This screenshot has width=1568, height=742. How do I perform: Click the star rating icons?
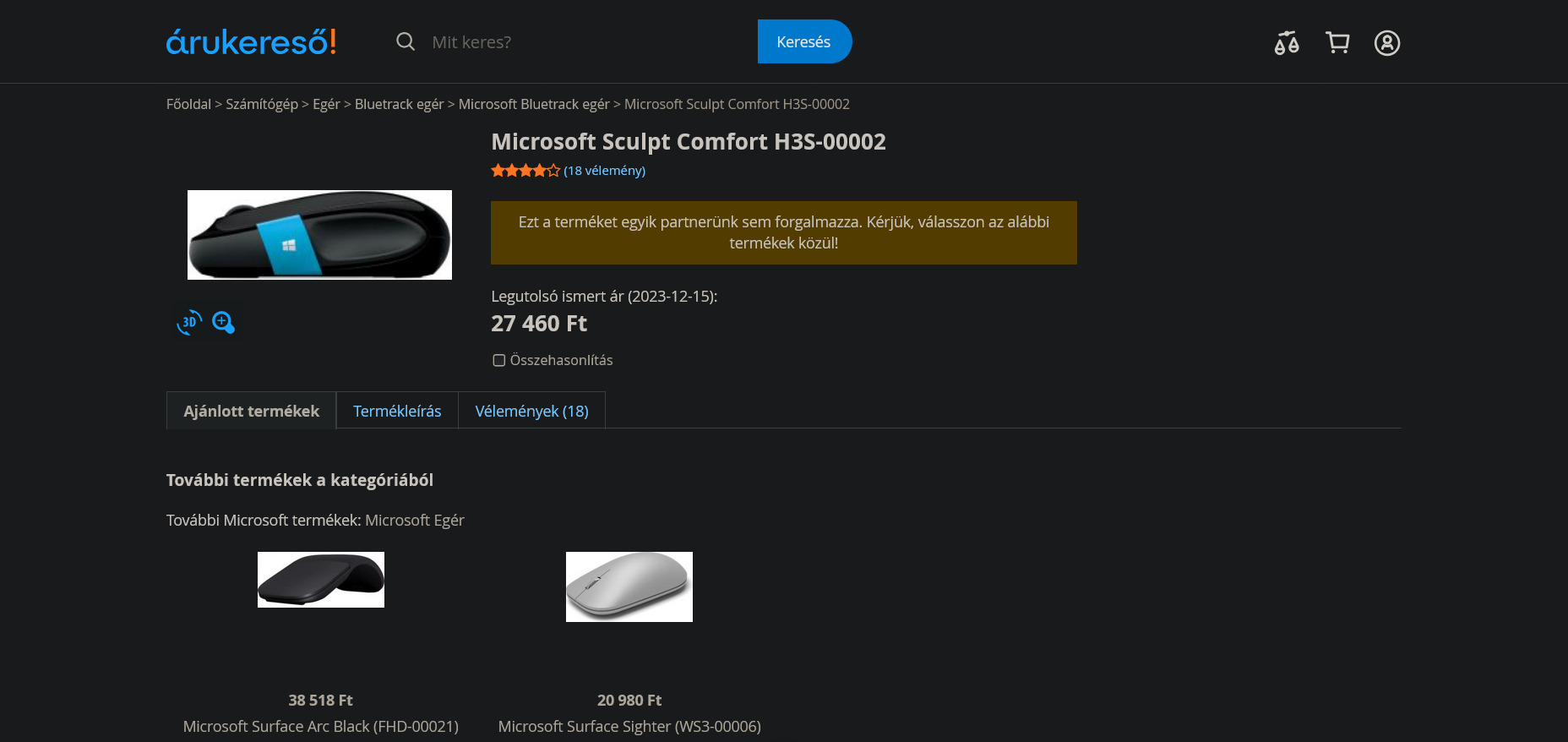(525, 171)
